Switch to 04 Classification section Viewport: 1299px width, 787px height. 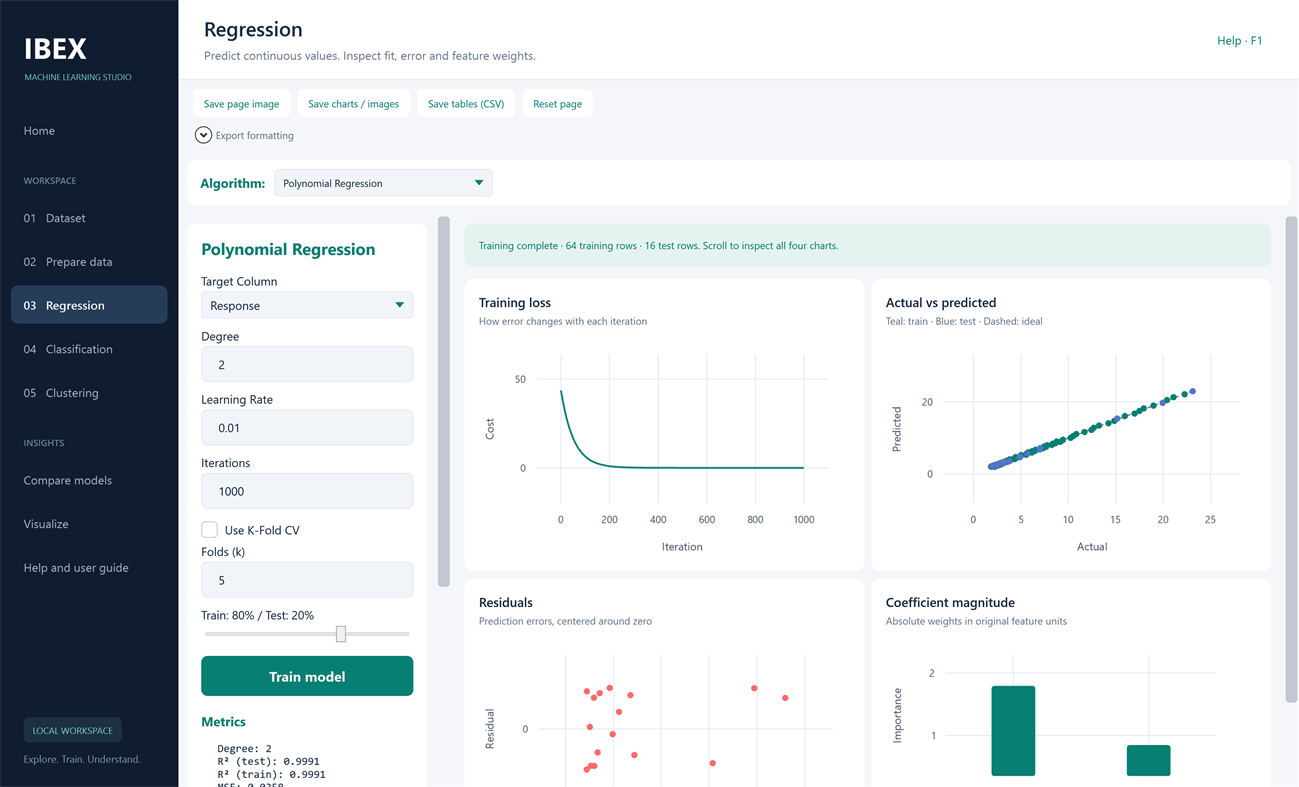pyautogui.click(x=89, y=349)
